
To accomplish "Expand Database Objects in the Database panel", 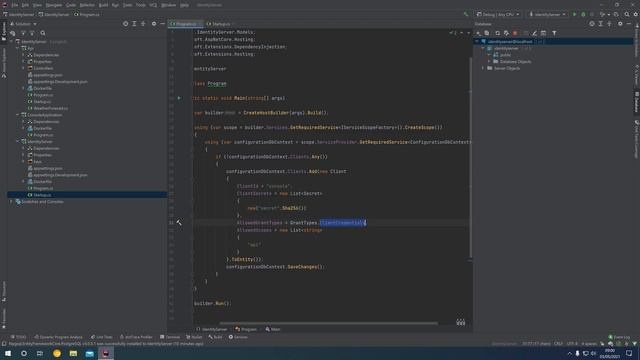I will click(489, 62).
